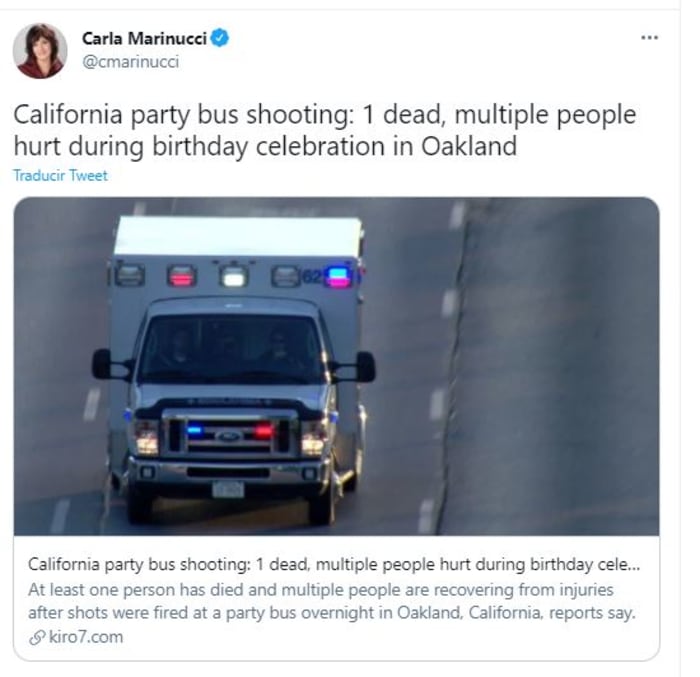Viewport: 700px width, 677px height.
Task: Open the three-dot more options menu
Action: point(649,38)
